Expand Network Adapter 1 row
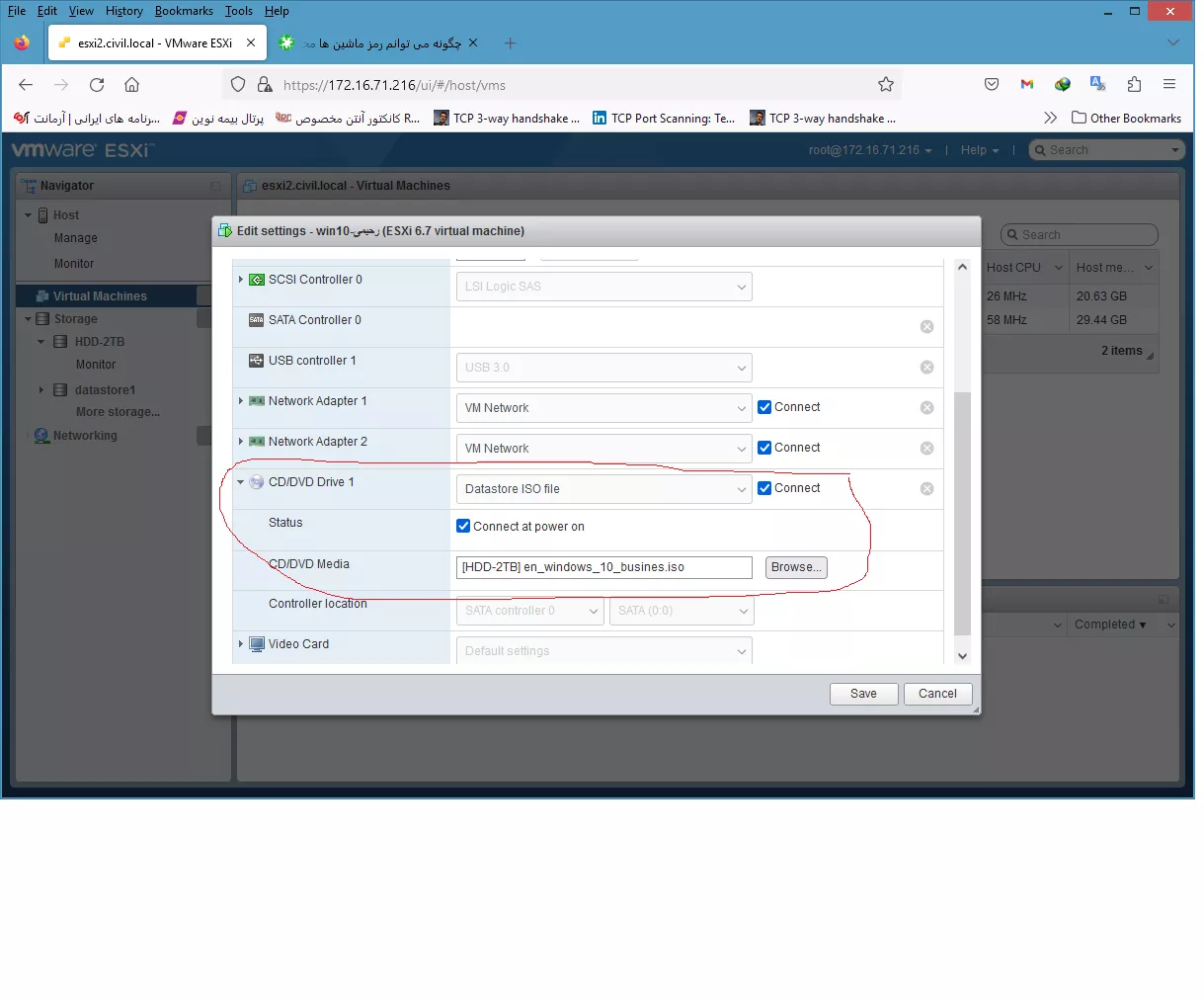 tap(240, 401)
